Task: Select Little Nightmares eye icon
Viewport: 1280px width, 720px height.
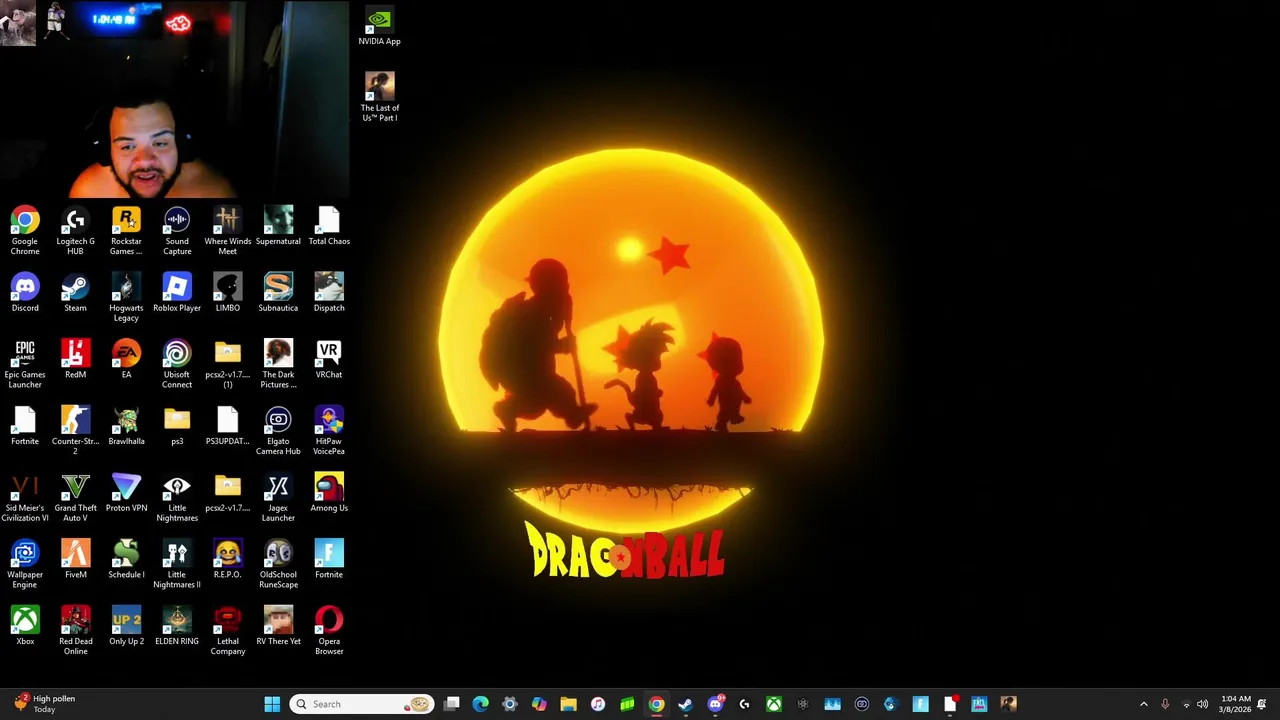Action: pyautogui.click(x=177, y=498)
